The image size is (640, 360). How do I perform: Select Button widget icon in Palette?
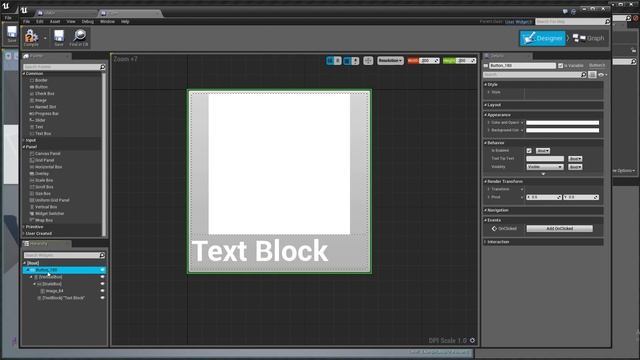click(32, 87)
